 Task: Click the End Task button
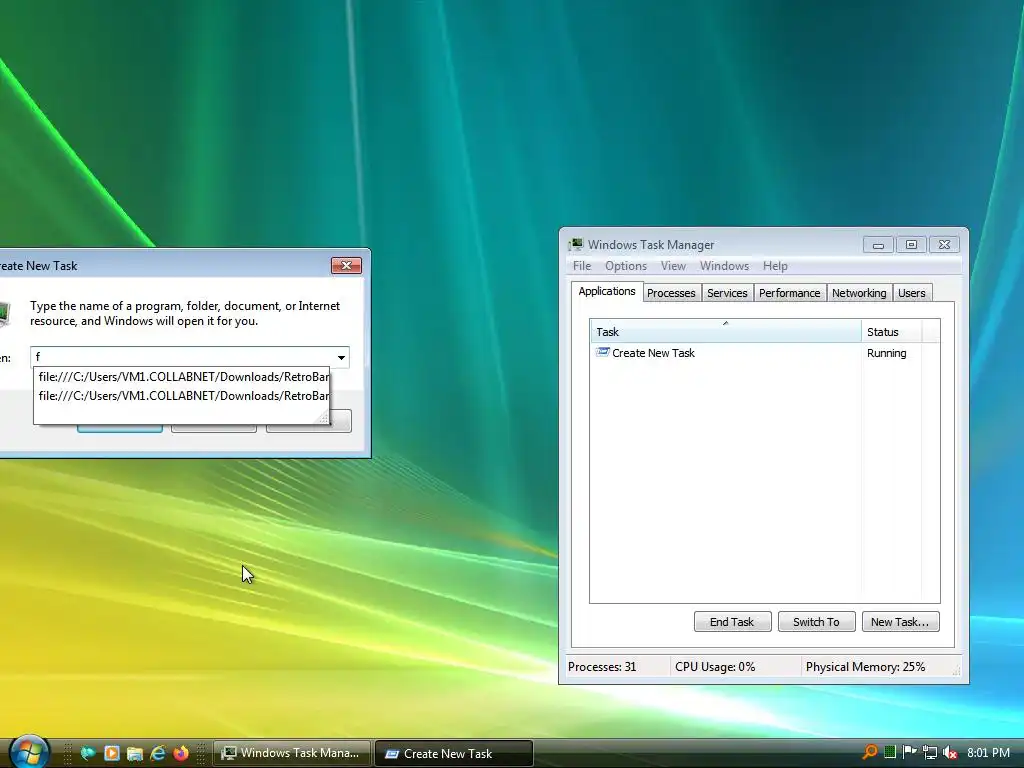click(x=732, y=622)
